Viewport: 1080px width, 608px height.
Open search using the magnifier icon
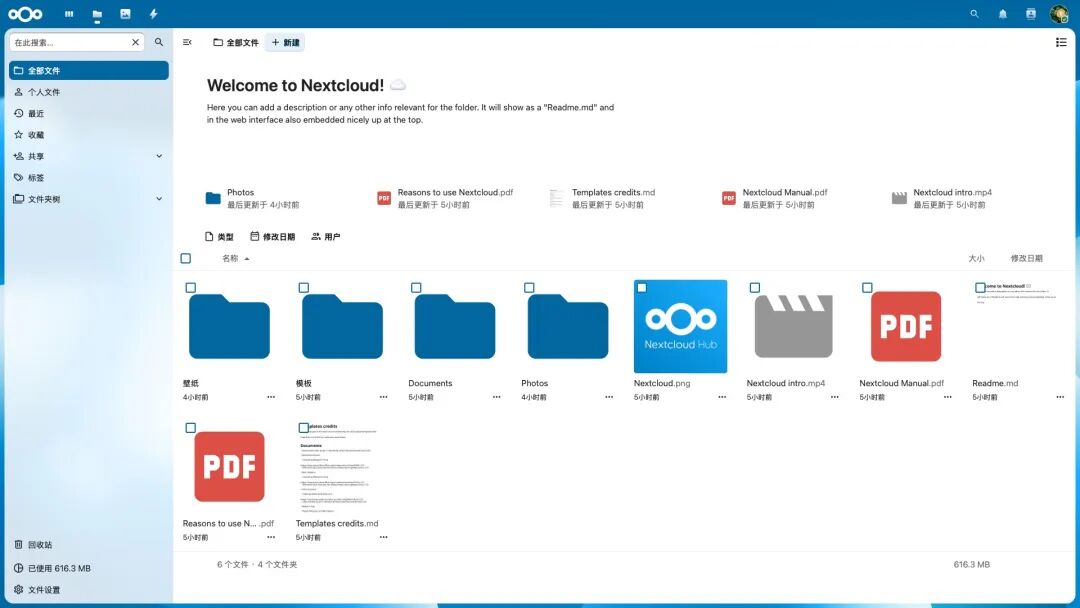click(x=974, y=14)
